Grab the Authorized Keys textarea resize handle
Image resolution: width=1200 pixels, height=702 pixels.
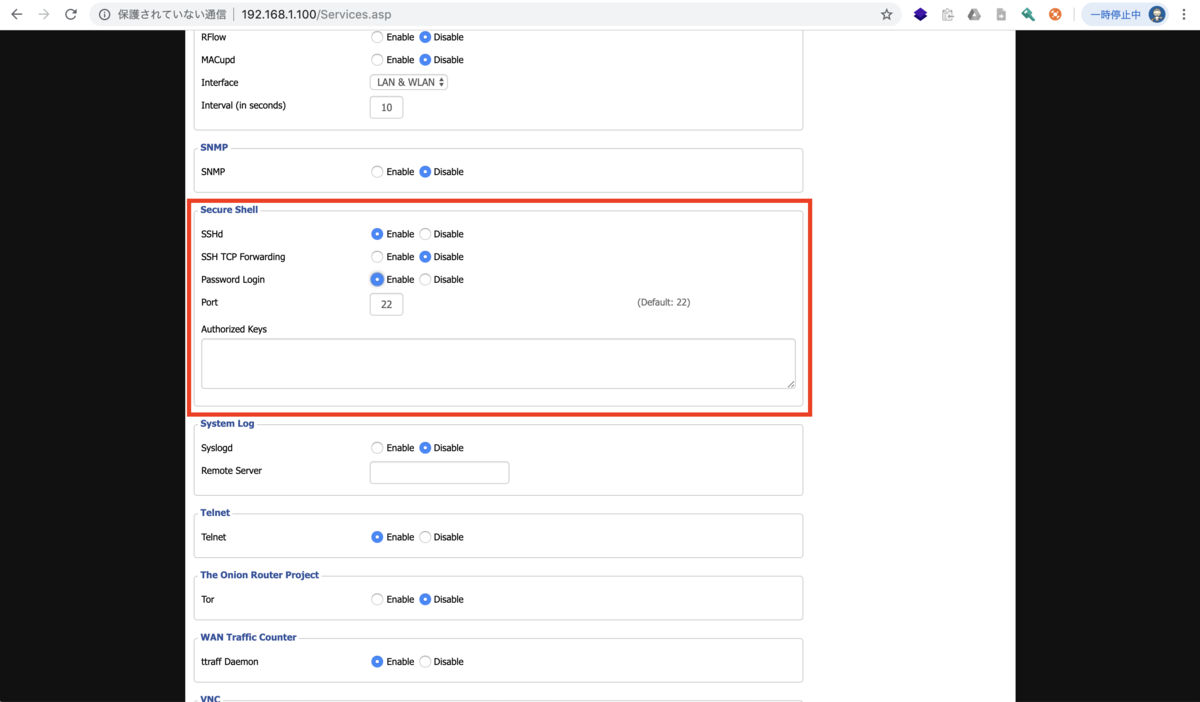(x=791, y=384)
